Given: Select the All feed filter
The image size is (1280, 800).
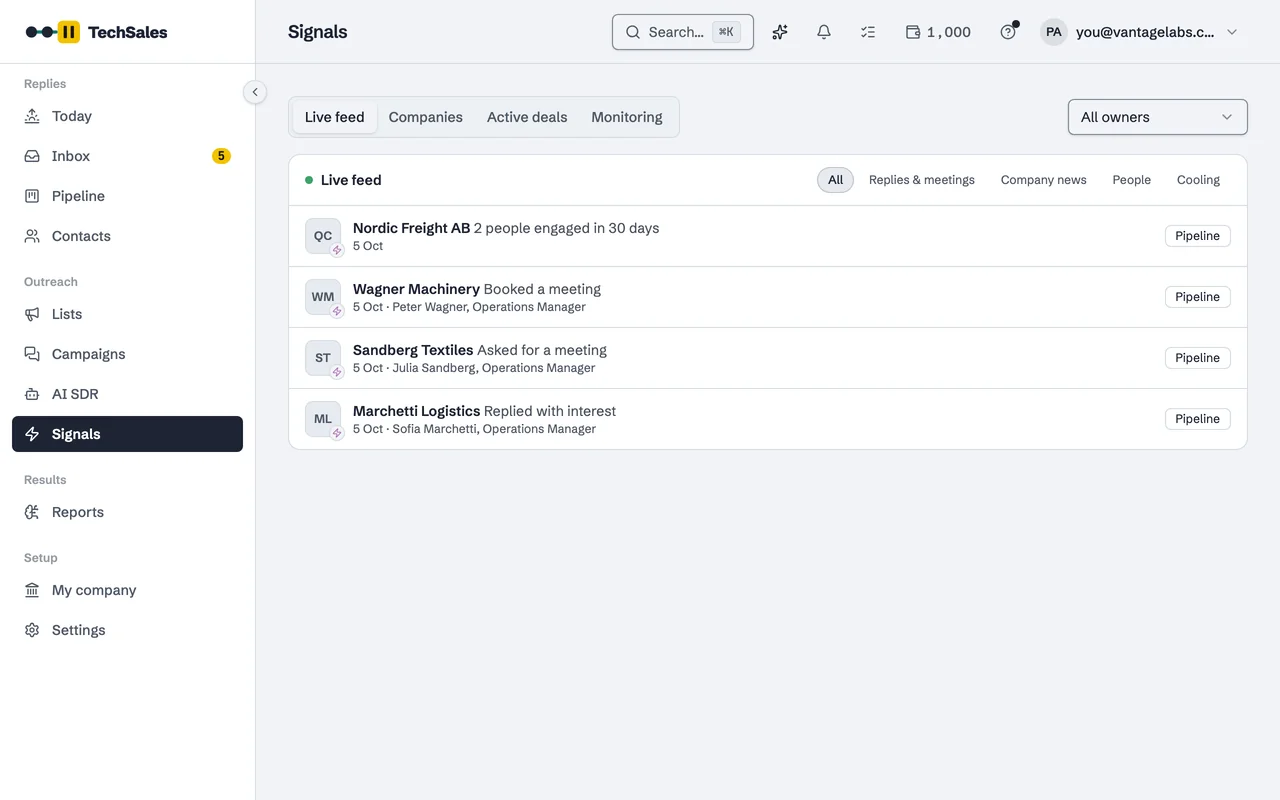Looking at the screenshot, I should pos(836,180).
